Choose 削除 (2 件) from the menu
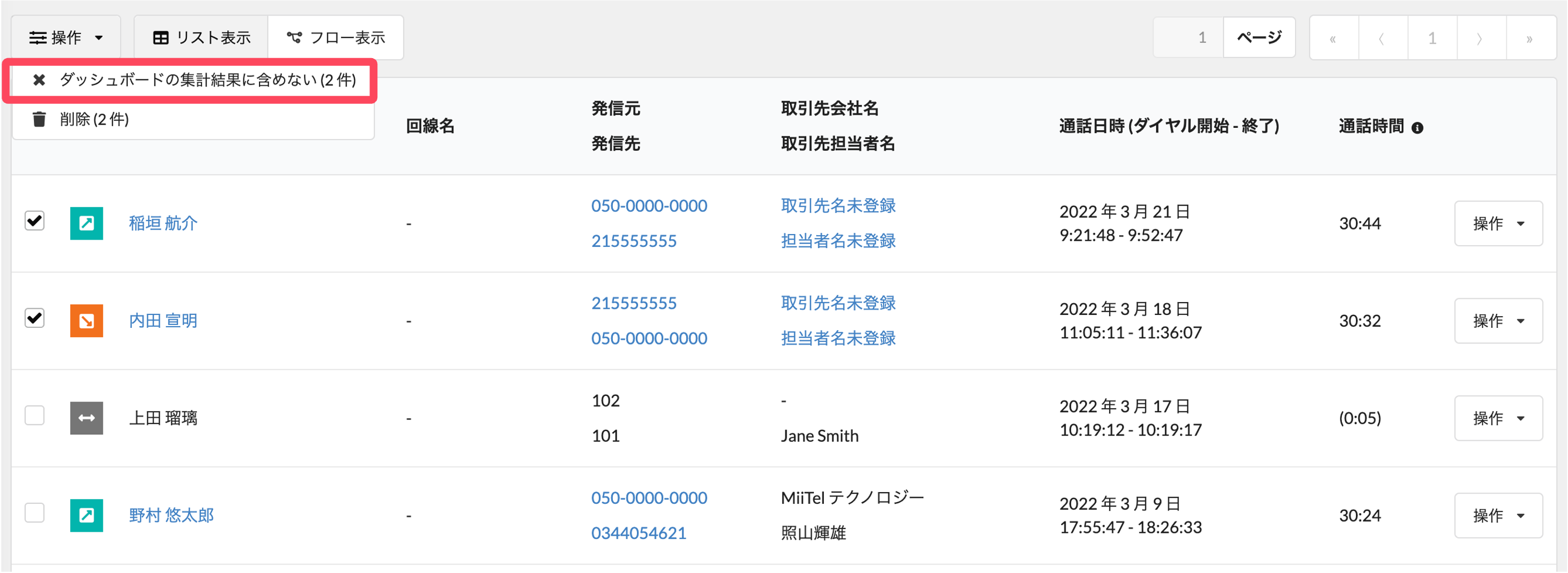 pos(193,120)
